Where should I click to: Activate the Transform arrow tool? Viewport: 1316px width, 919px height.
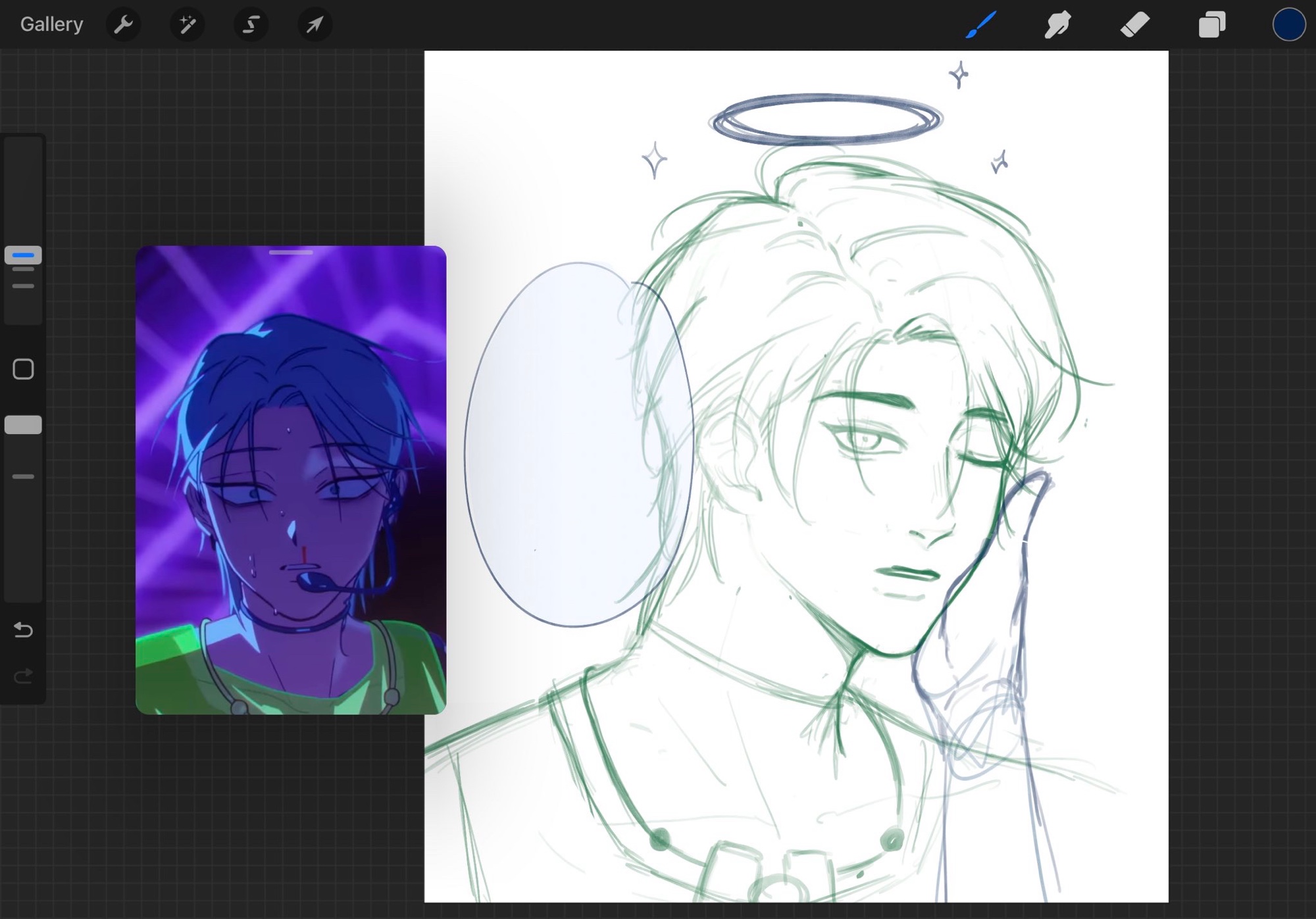point(315,25)
